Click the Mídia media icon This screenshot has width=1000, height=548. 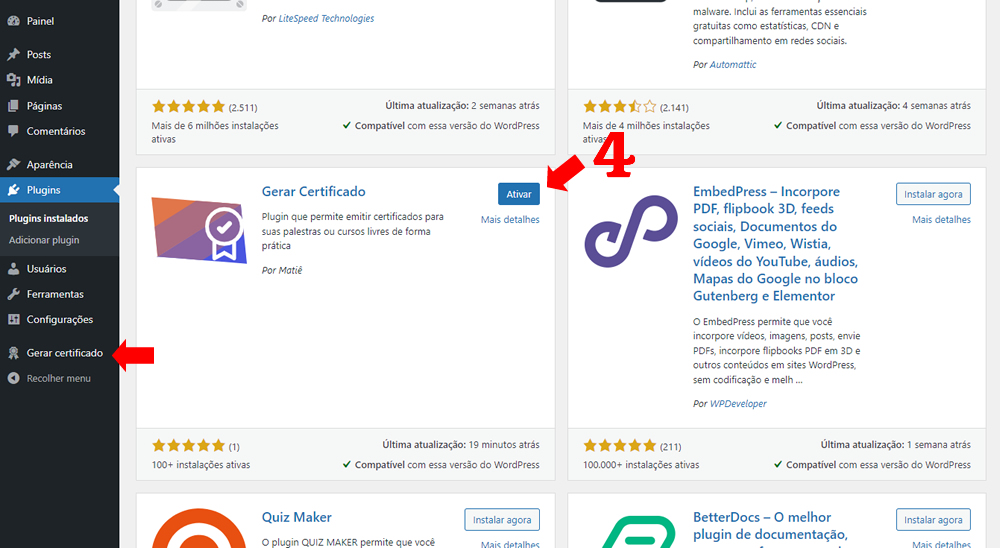[x=13, y=80]
